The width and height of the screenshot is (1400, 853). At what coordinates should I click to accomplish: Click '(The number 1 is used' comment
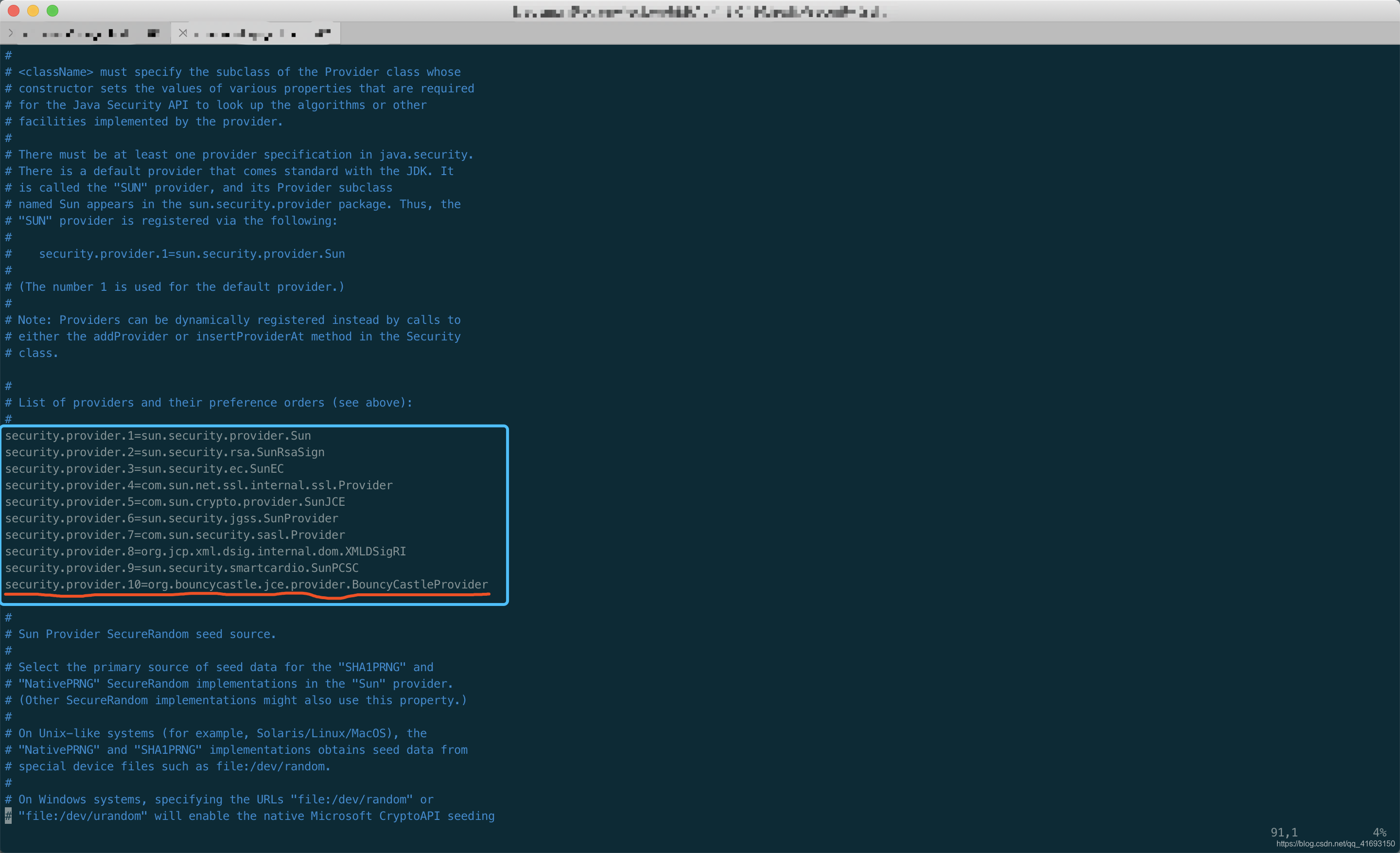point(175,287)
